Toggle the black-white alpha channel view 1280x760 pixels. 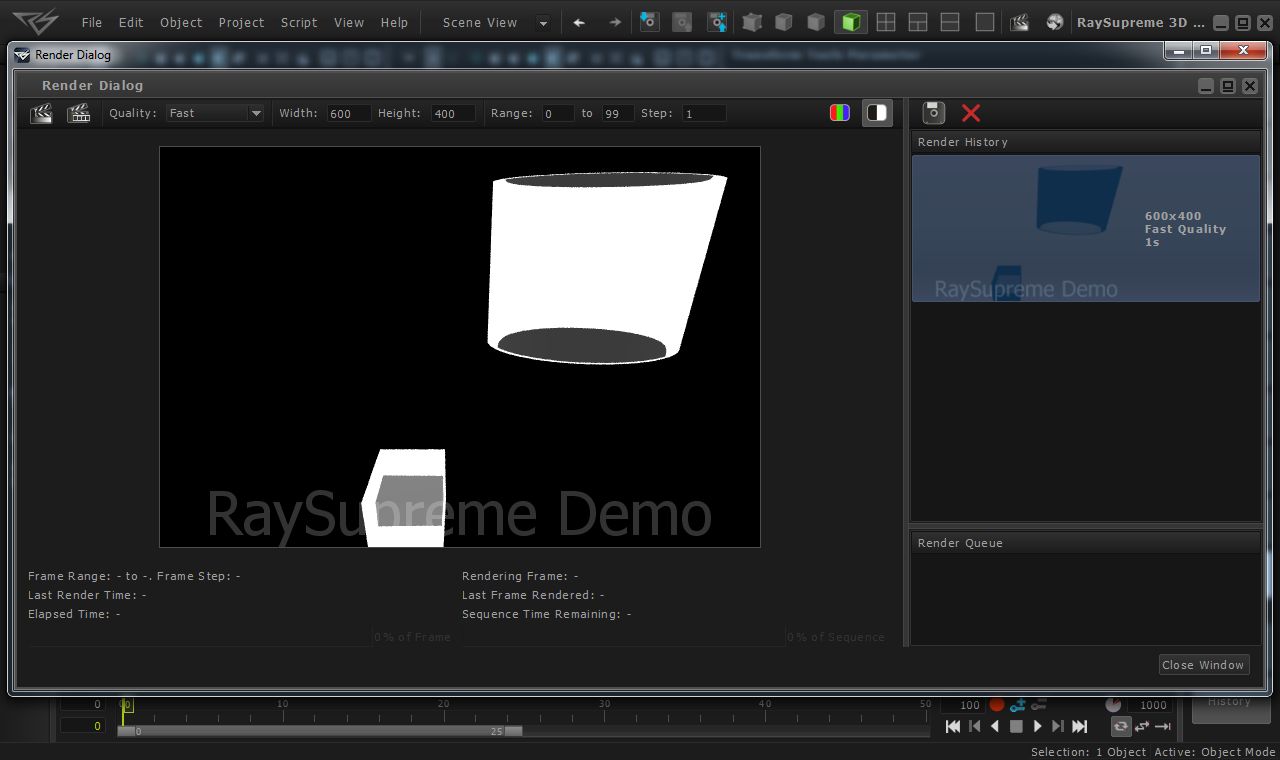877,113
